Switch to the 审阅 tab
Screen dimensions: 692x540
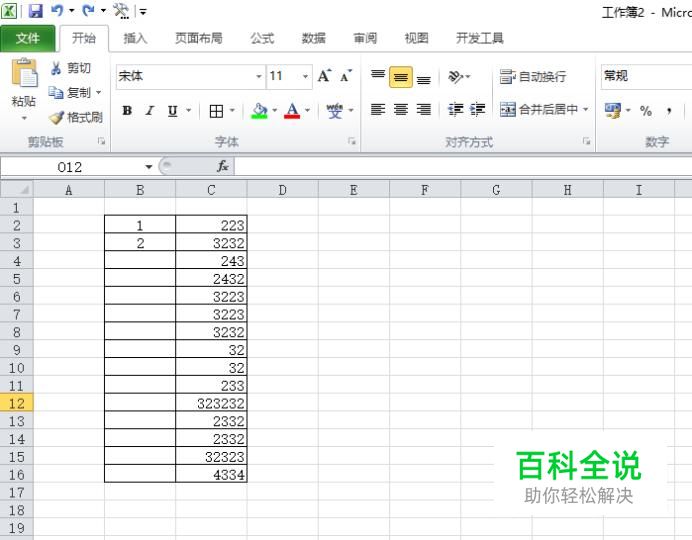365,38
